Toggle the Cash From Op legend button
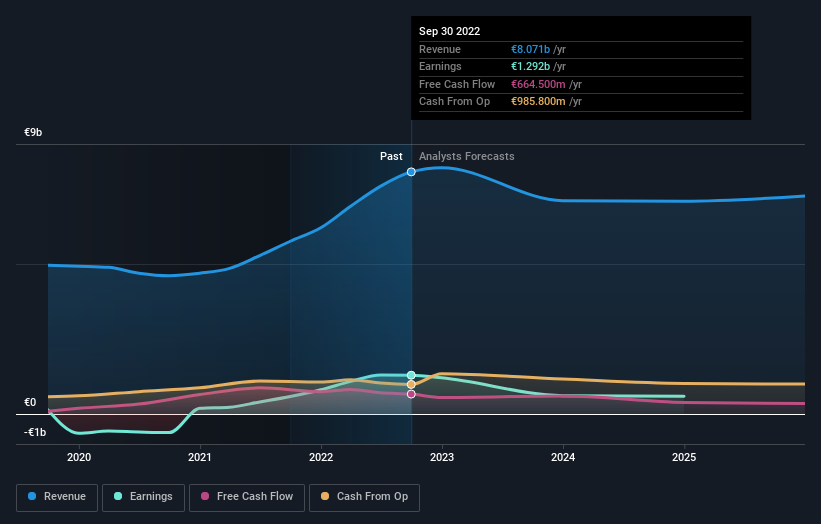The image size is (821, 524). click(x=364, y=497)
